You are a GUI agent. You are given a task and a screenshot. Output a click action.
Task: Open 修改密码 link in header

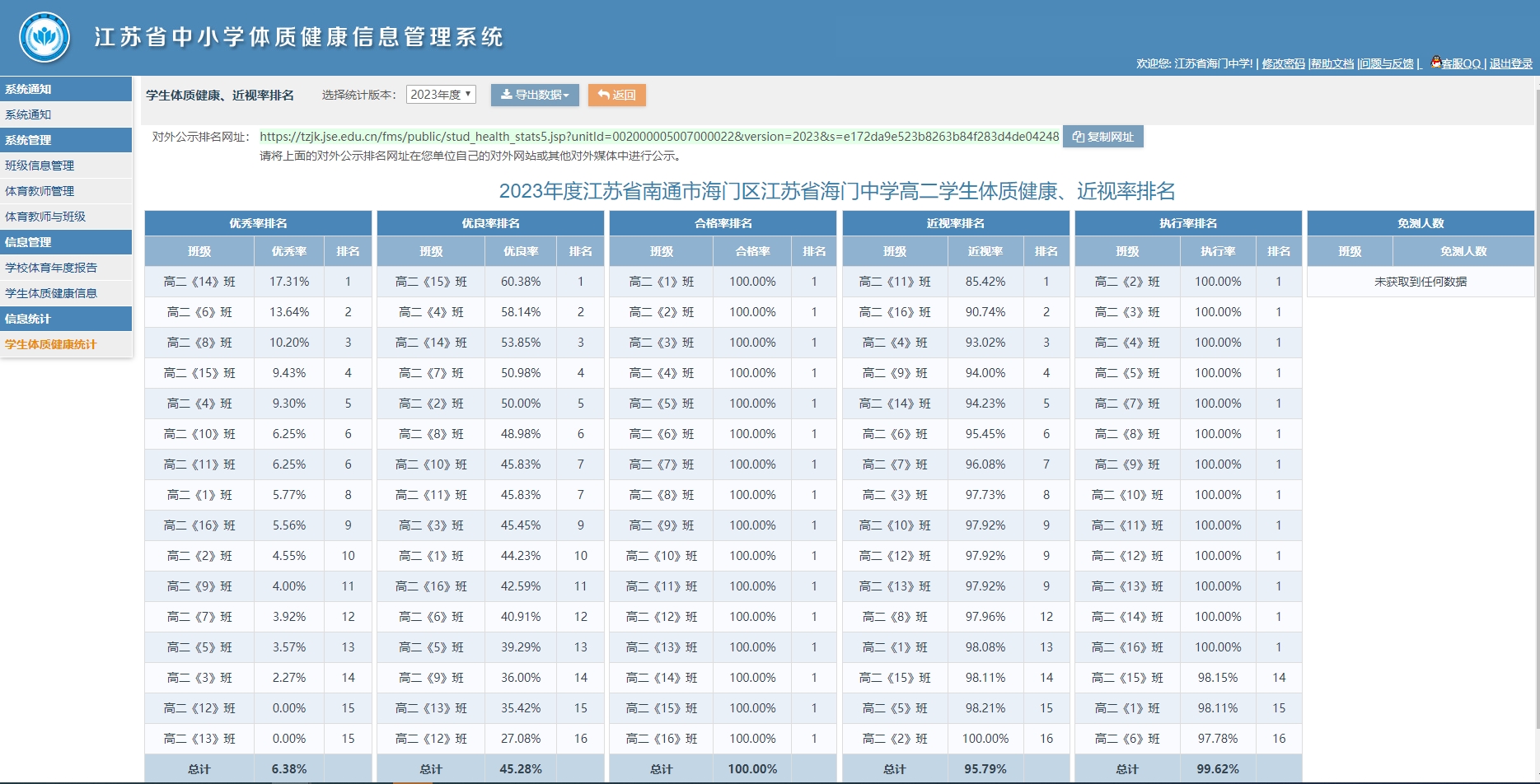pos(1284,63)
